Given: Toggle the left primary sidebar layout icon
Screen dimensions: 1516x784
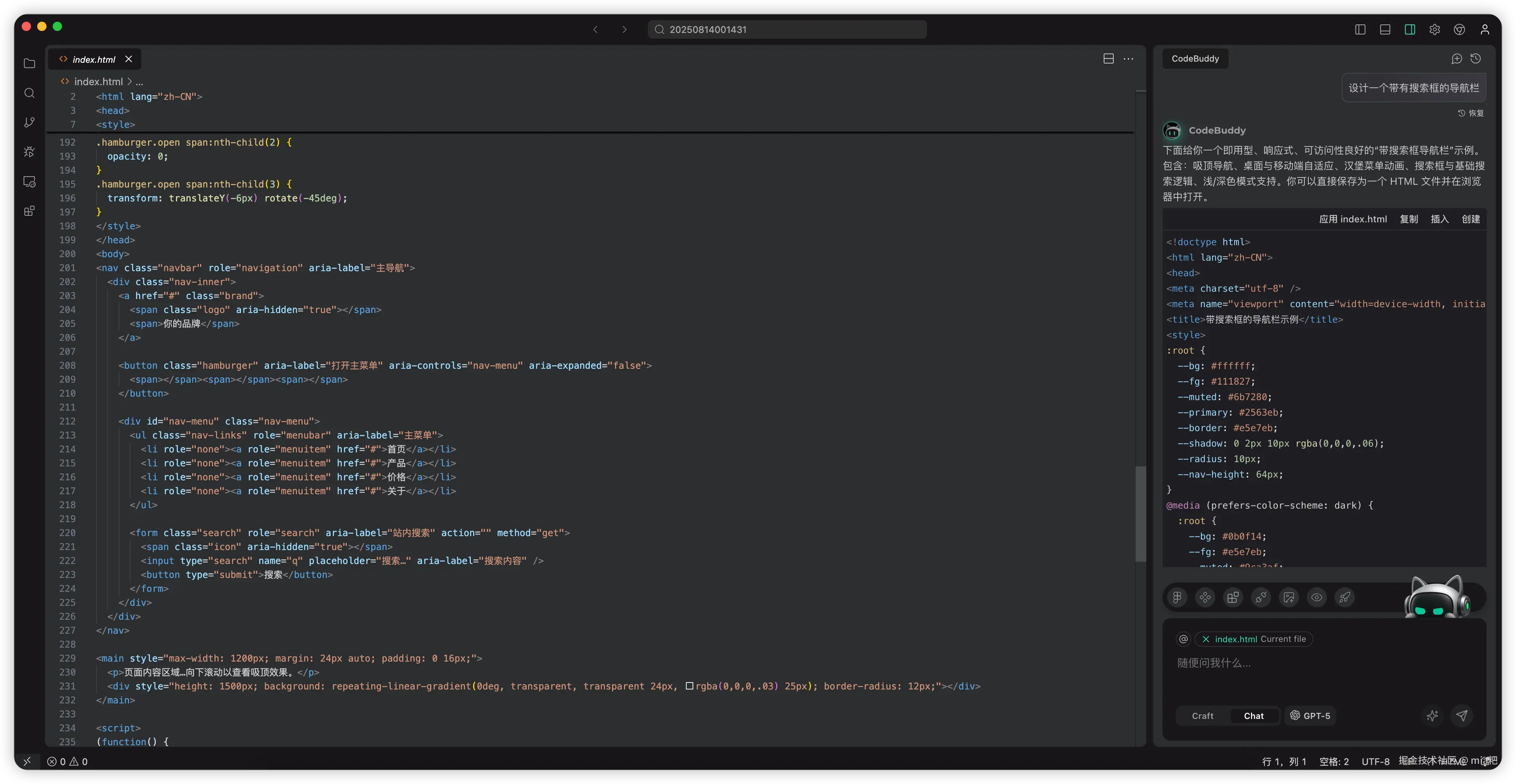Looking at the screenshot, I should tap(1360, 29).
